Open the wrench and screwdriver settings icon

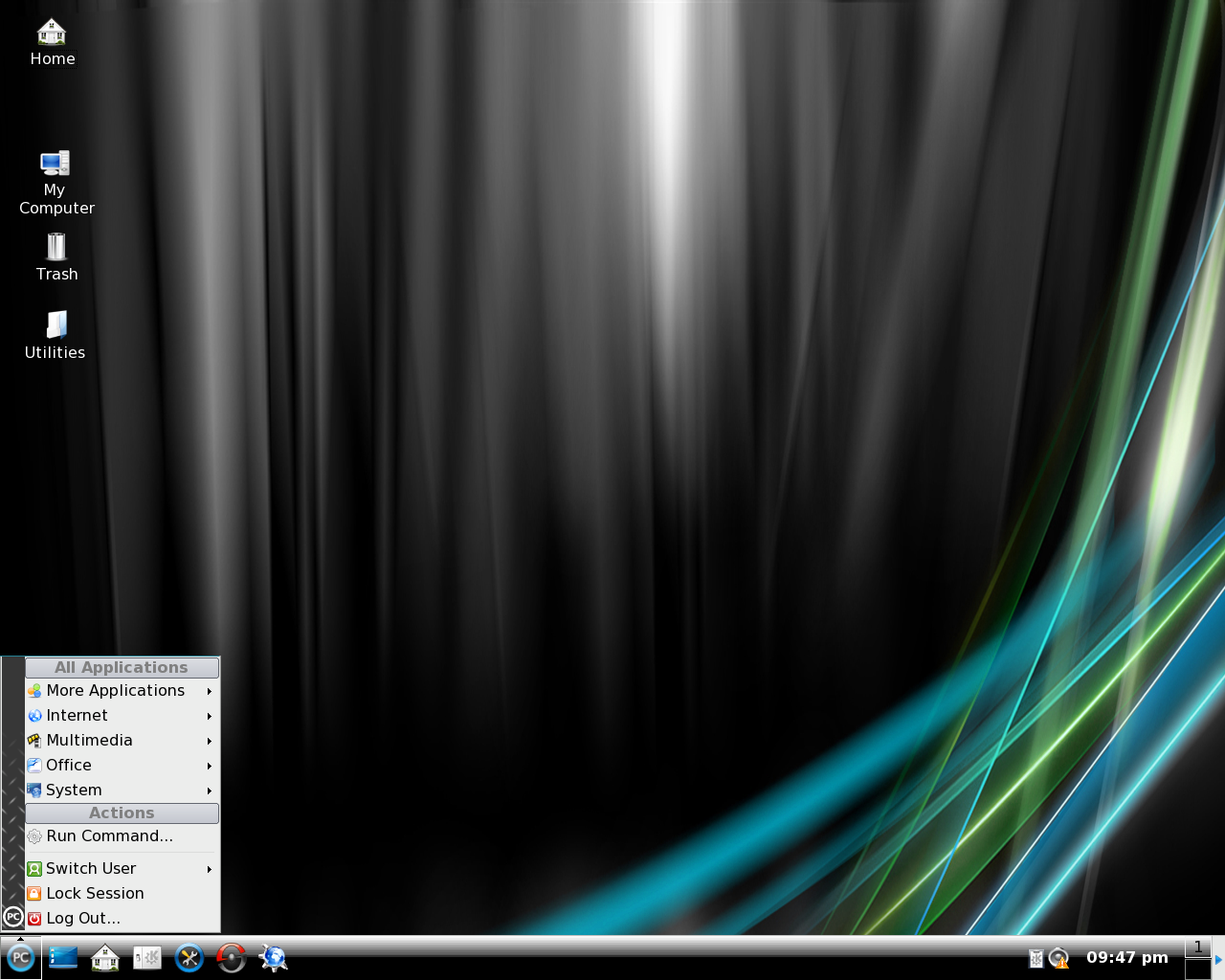(189, 957)
